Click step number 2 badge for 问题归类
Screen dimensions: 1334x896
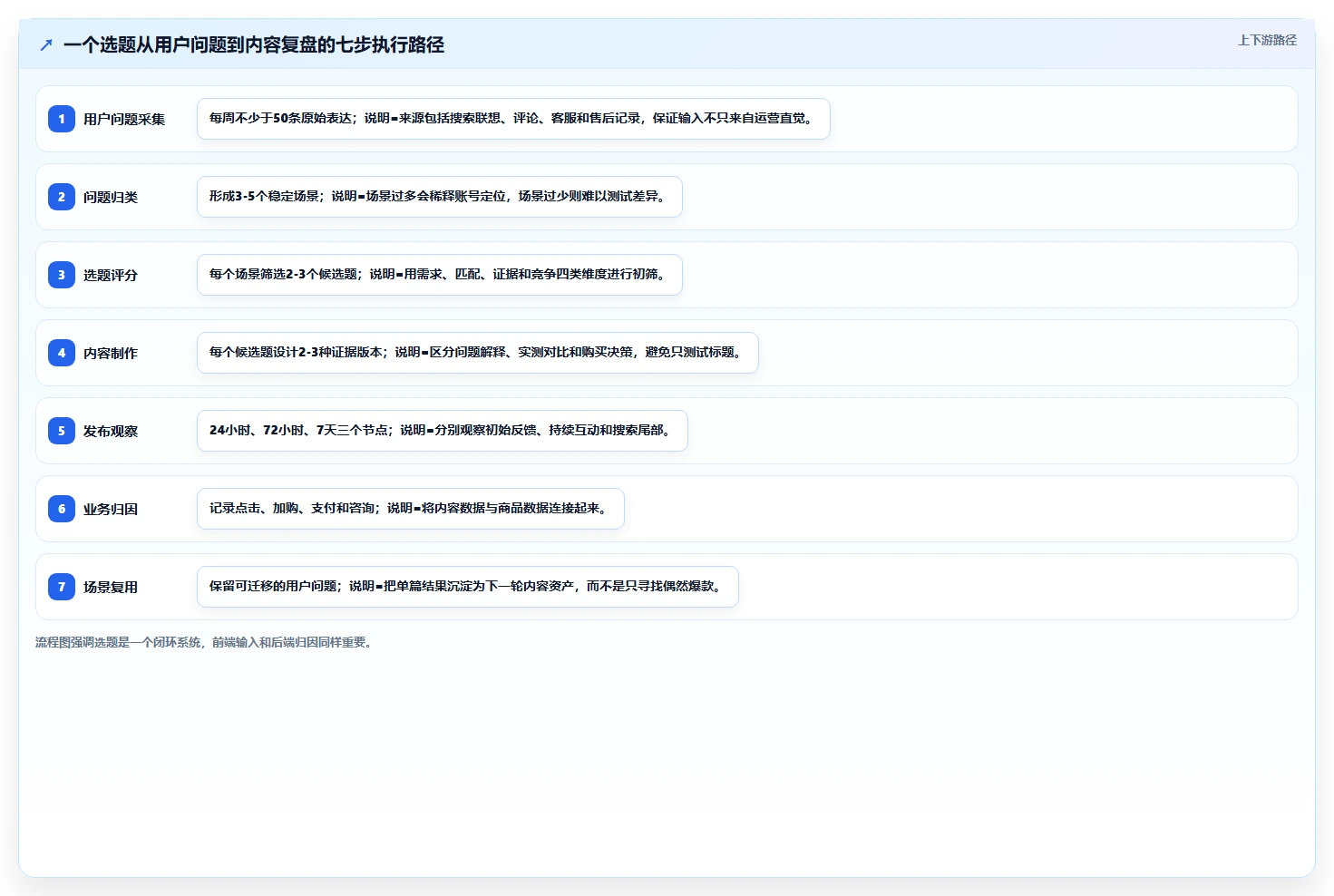coord(62,197)
